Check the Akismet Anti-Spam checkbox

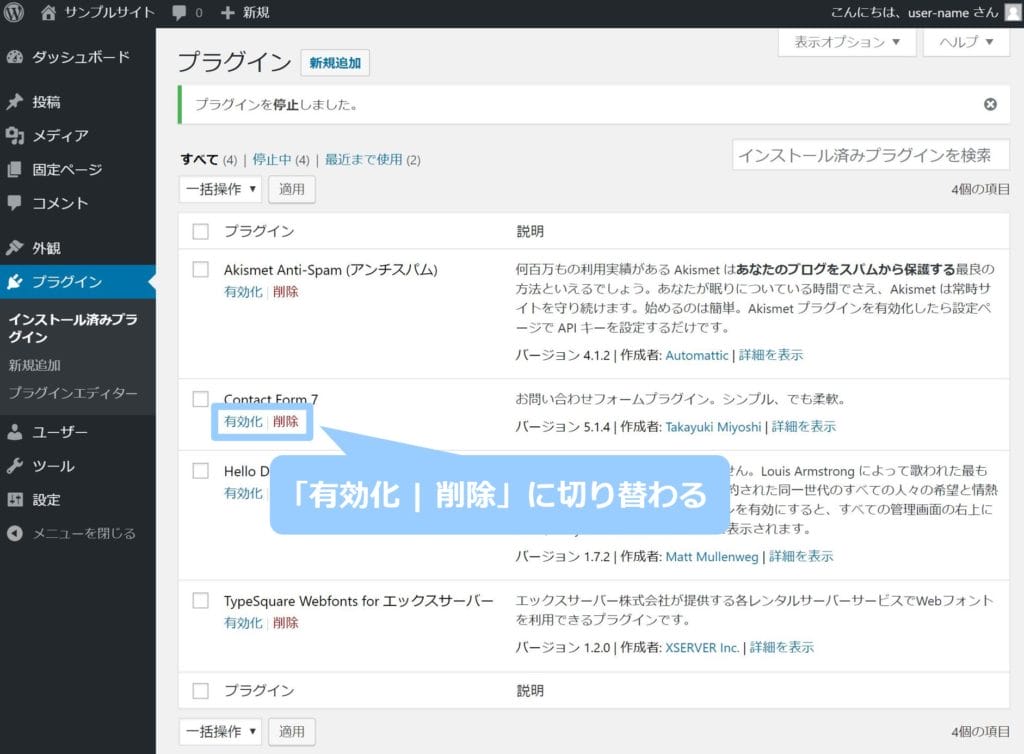[x=201, y=270]
